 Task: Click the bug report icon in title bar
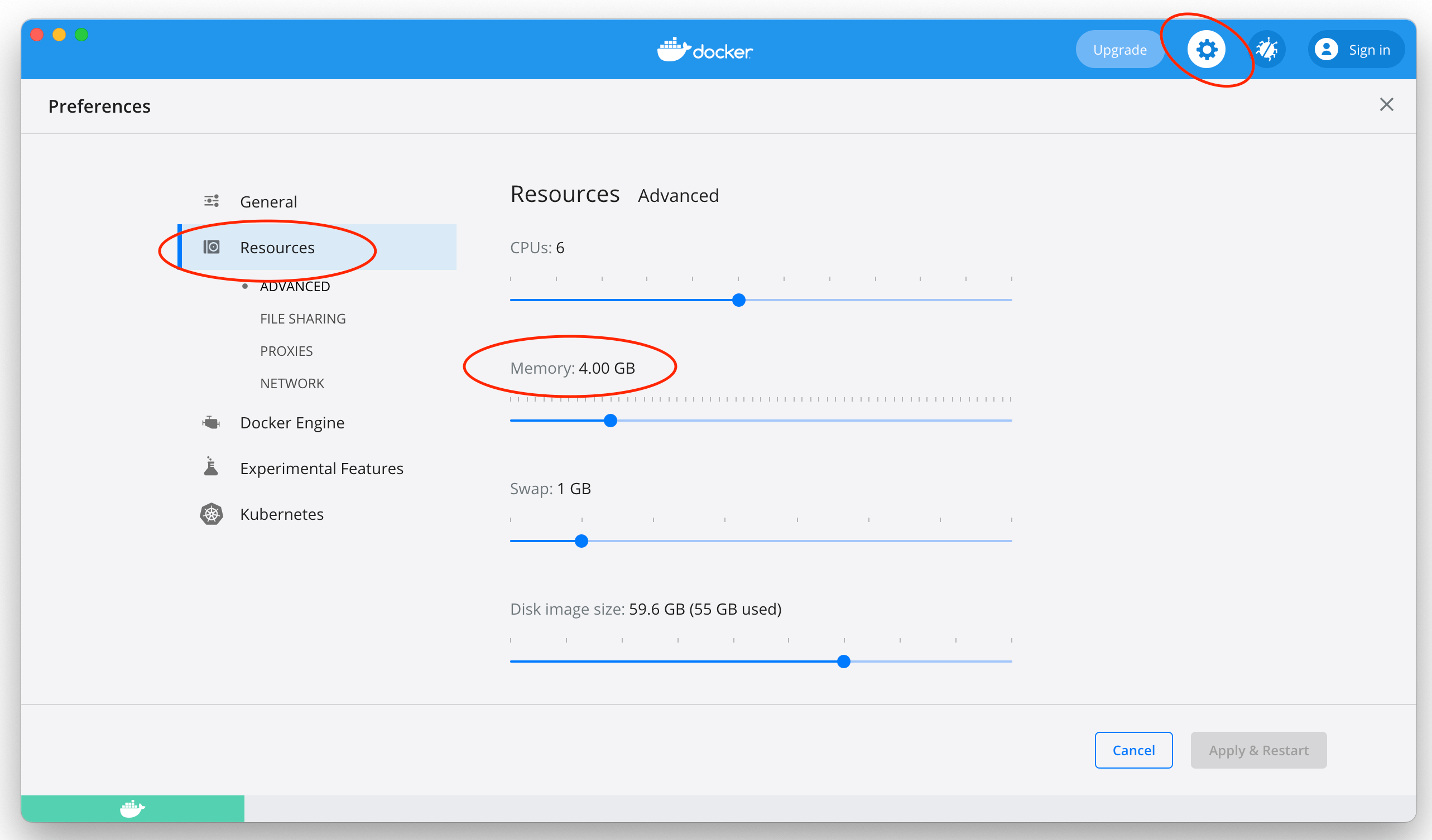[x=1267, y=49]
